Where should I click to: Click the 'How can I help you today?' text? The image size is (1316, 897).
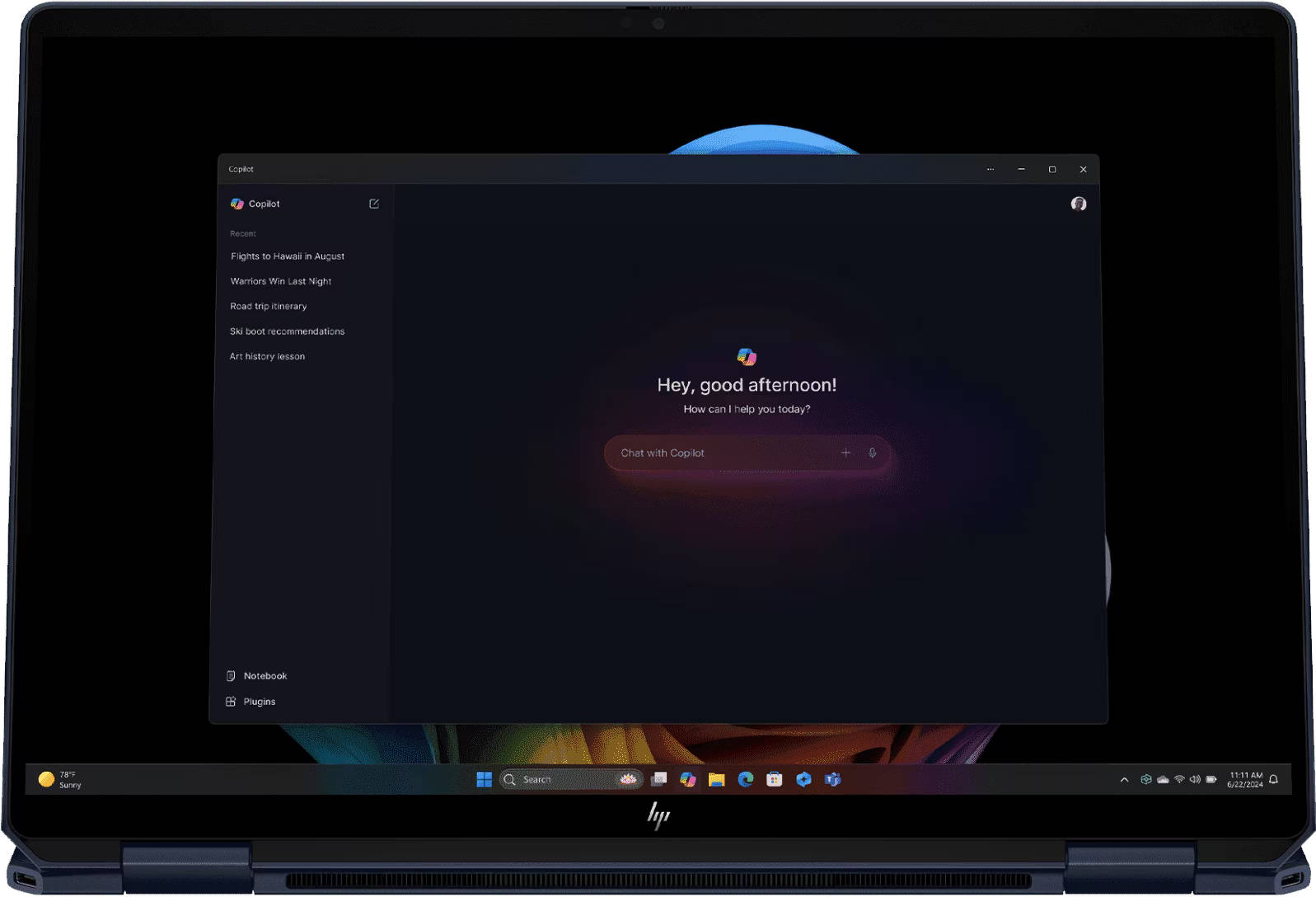point(747,409)
